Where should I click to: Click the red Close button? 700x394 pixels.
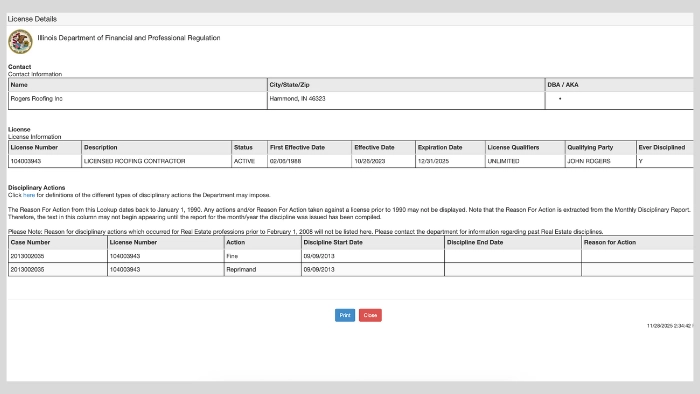pyautogui.click(x=370, y=315)
